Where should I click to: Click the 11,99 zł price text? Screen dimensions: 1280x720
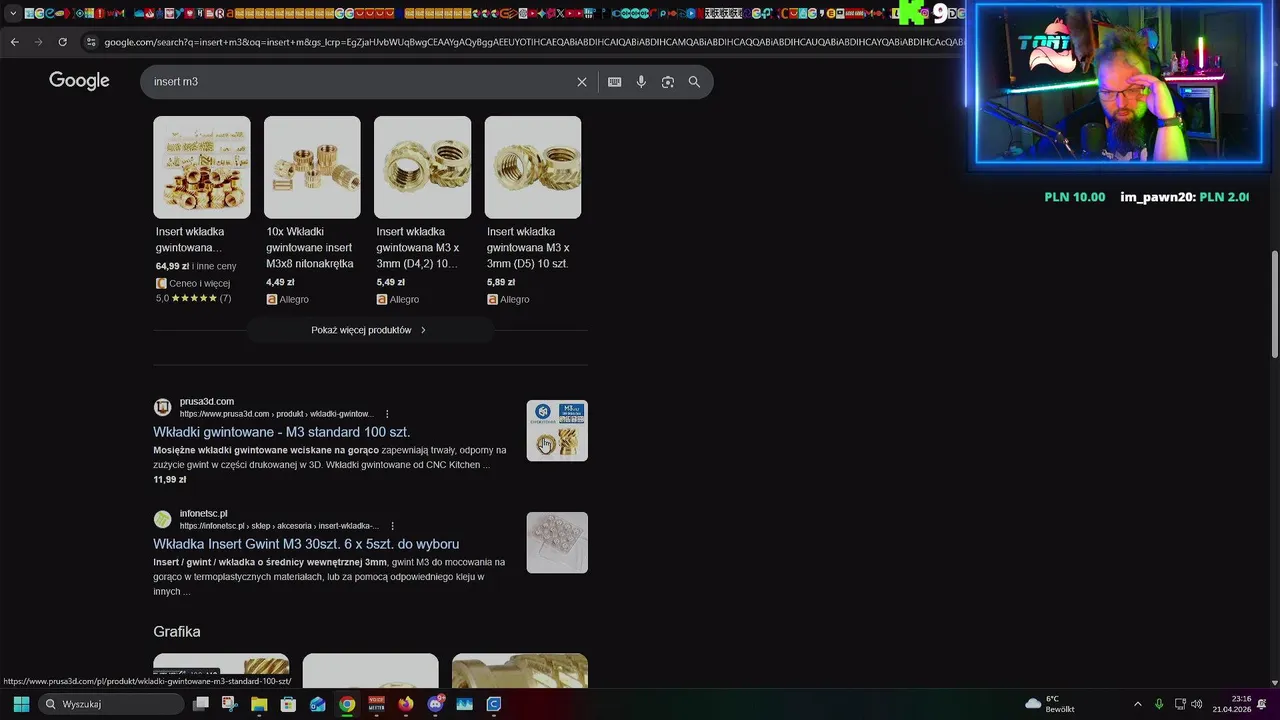(x=170, y=480)
